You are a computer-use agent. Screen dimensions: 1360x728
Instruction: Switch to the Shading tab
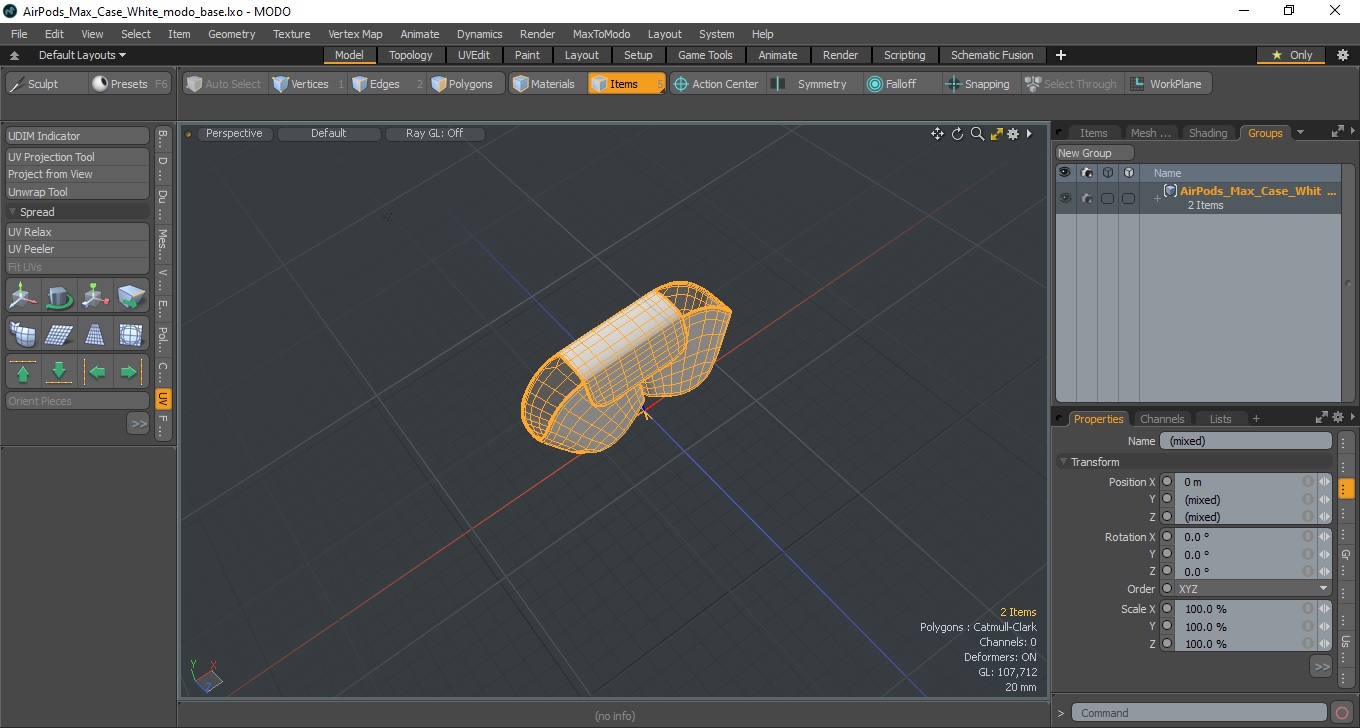tap(1208, 133)
